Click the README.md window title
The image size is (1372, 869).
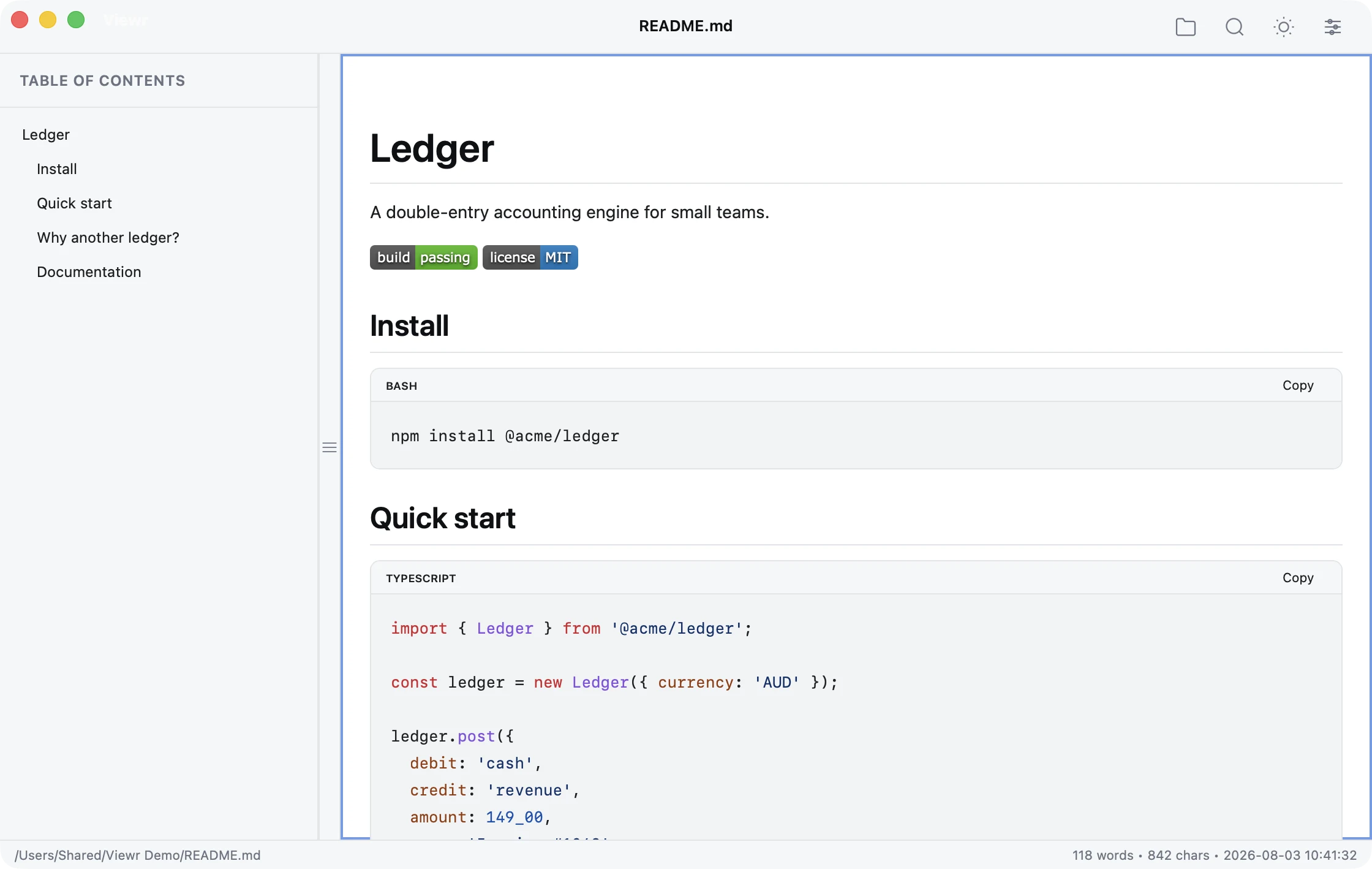coord(685,26)
